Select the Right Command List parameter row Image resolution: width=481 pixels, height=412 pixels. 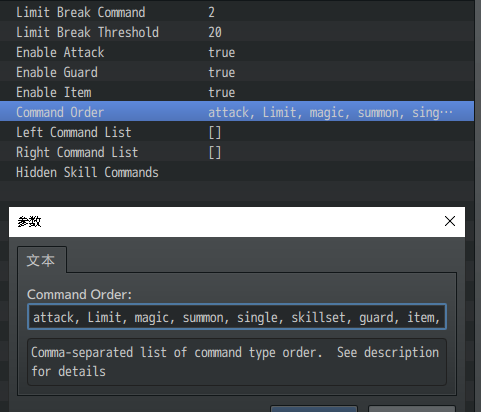click(237, 152)
